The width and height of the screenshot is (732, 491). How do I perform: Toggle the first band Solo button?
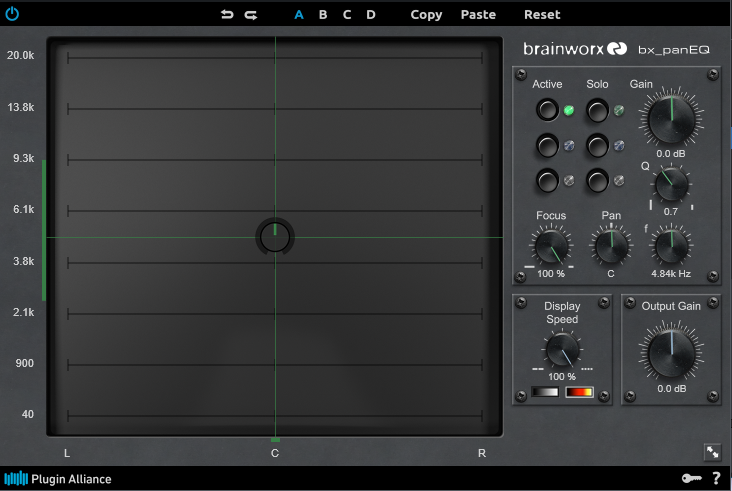pyautogui.click(x=597, y=110)
